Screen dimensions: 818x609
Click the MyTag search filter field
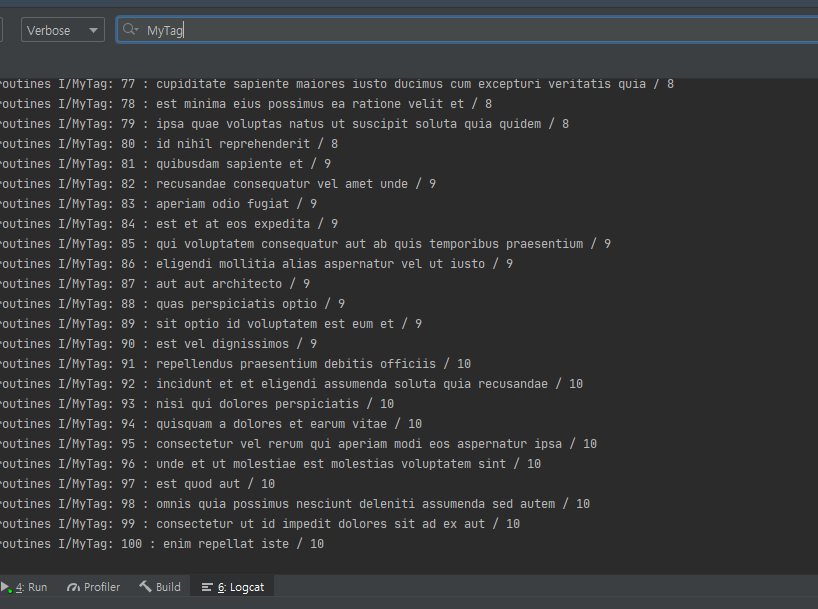(467, 30)
